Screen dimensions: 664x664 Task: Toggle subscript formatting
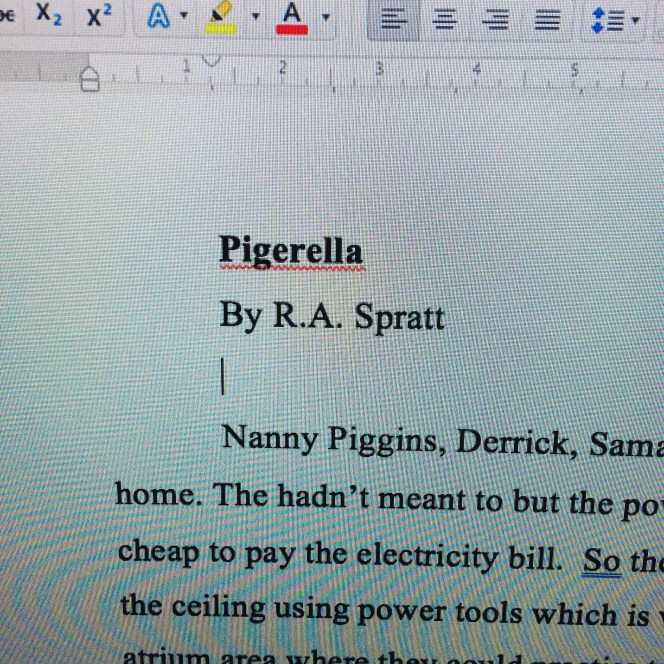47,15
